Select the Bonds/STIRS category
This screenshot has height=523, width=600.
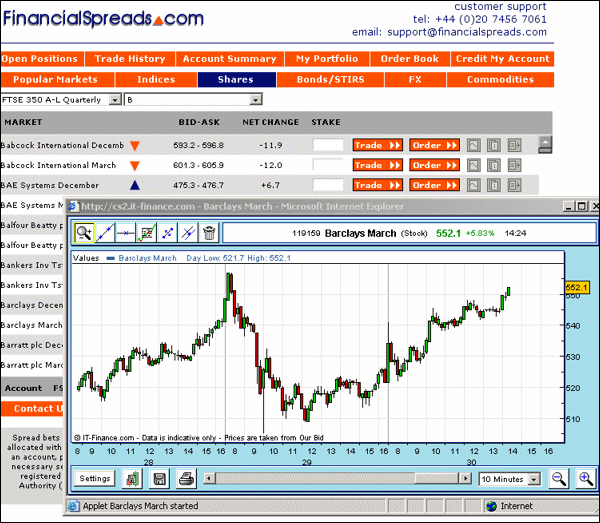[331, 80]
